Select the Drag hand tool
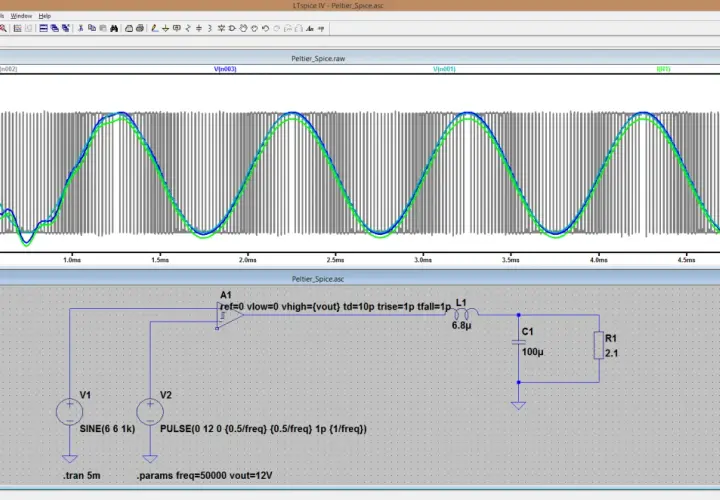 point(254,28)
